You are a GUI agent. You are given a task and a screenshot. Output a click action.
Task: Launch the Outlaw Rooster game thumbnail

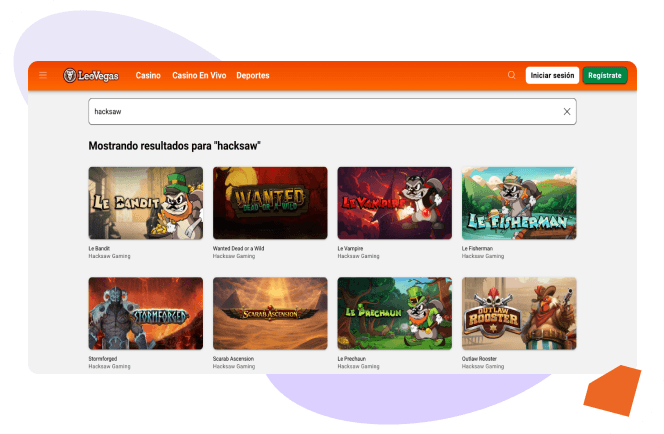tap(519, 313)
